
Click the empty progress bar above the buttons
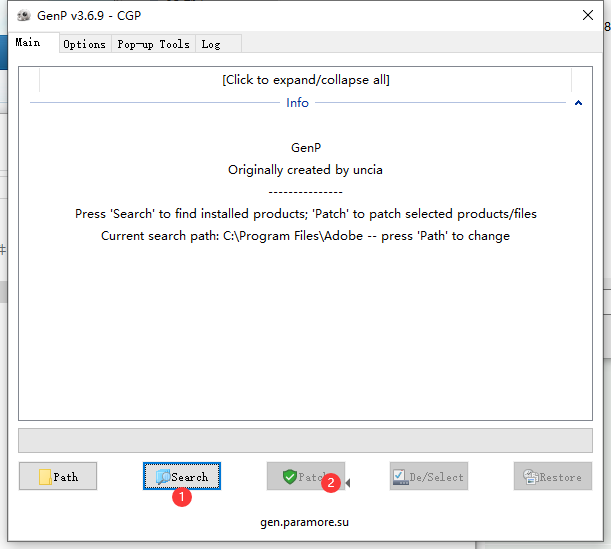click(305, 441)
